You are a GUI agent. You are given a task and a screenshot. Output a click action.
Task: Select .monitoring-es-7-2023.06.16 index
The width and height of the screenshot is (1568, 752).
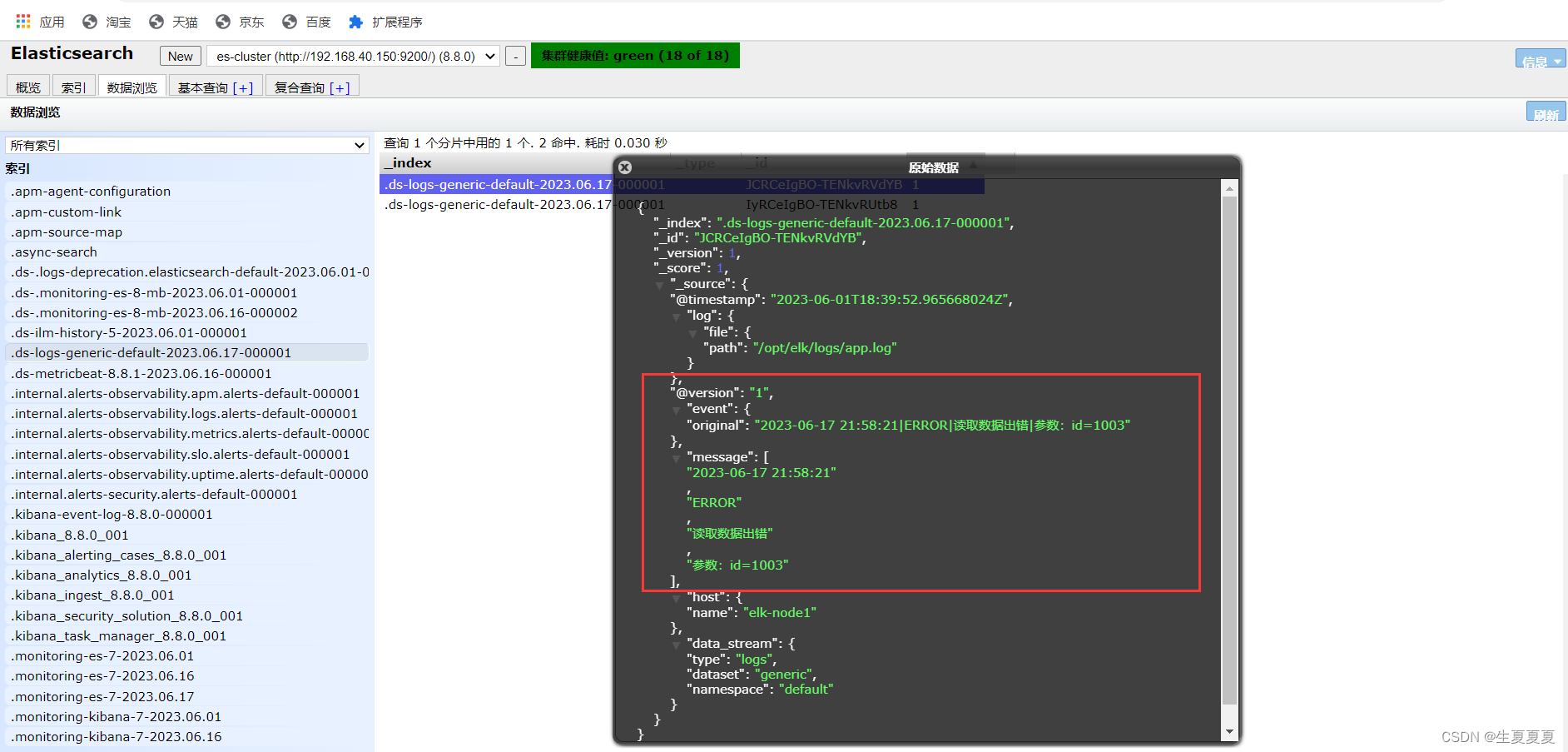186,675
